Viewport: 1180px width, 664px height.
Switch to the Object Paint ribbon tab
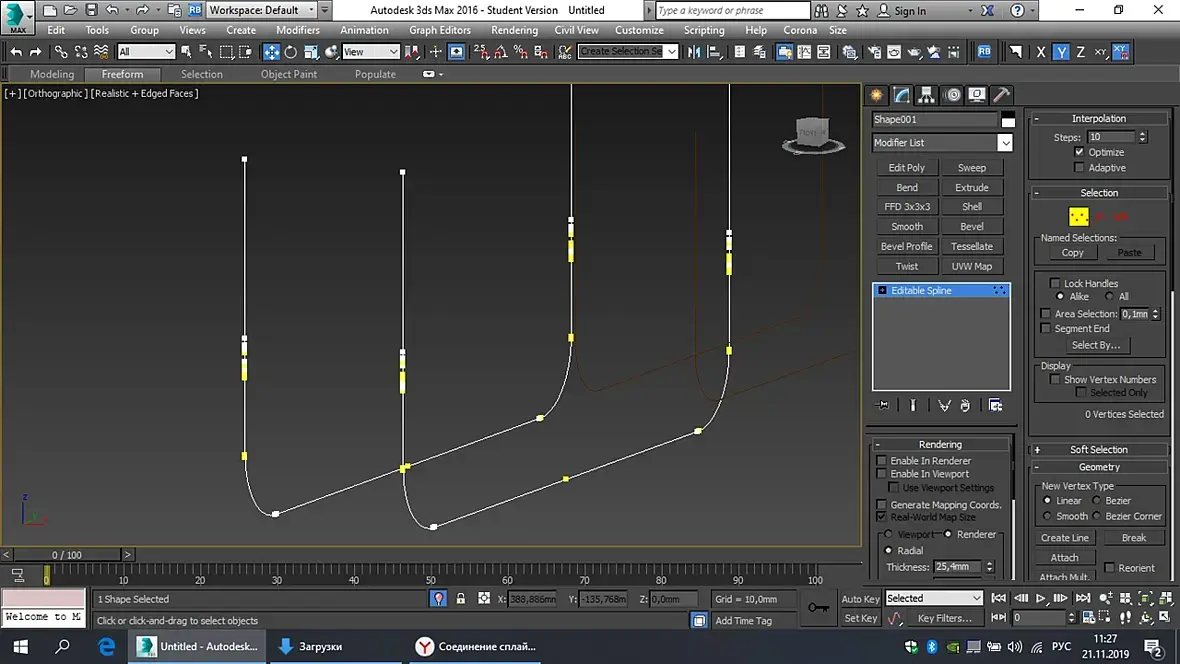288,74
